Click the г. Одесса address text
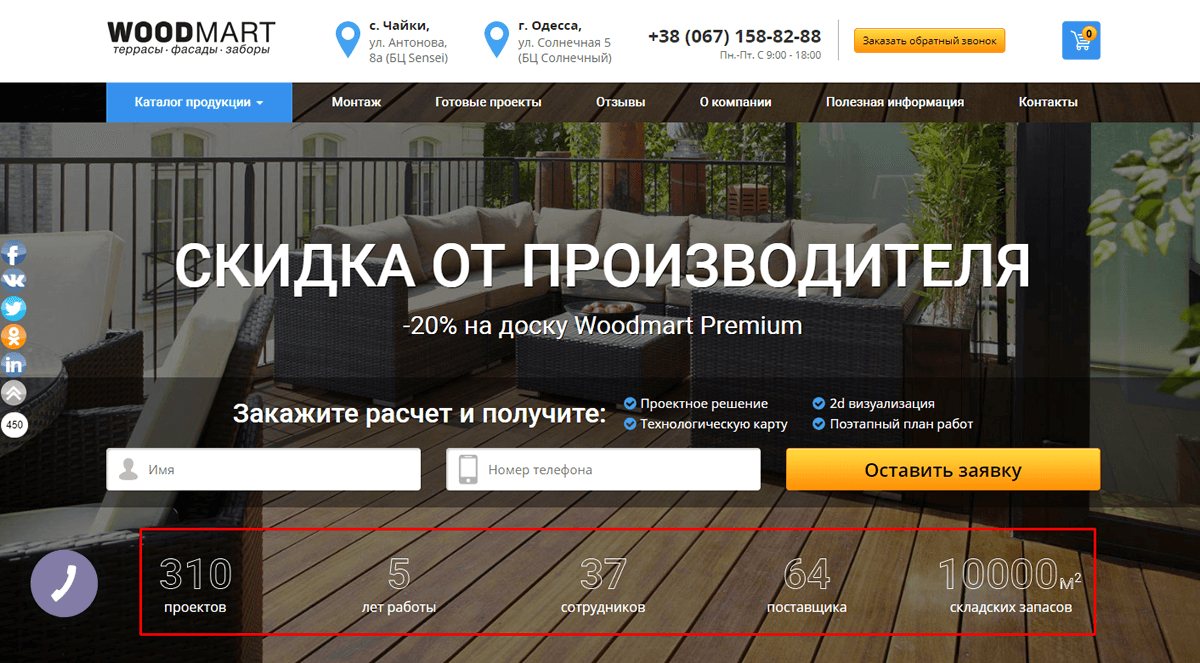The image size is (1200, 663). pyautogui.click(x=564, y=42)
